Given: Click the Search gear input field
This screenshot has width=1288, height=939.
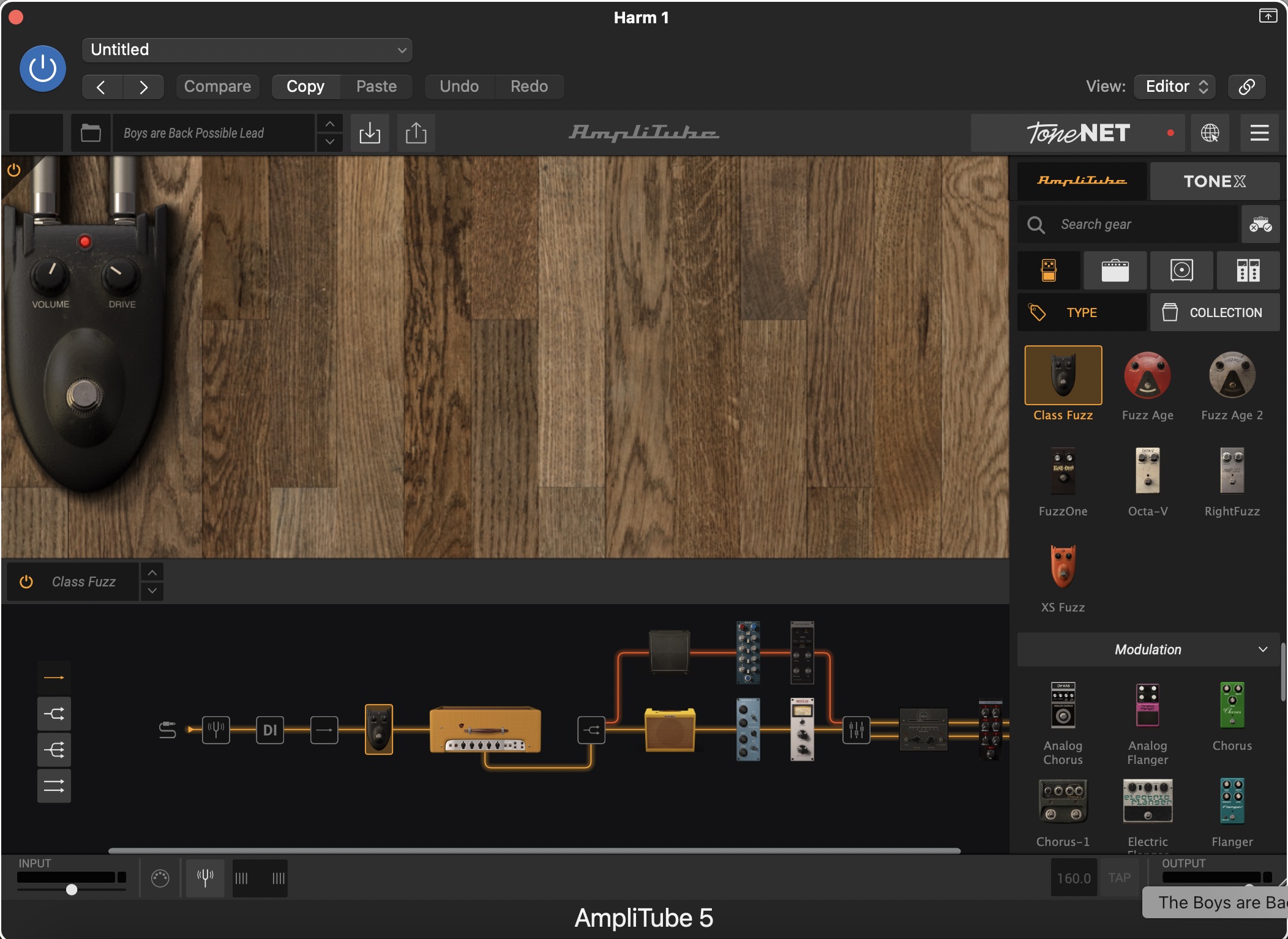Looking at the screenshot, I should coord(1128,225).
